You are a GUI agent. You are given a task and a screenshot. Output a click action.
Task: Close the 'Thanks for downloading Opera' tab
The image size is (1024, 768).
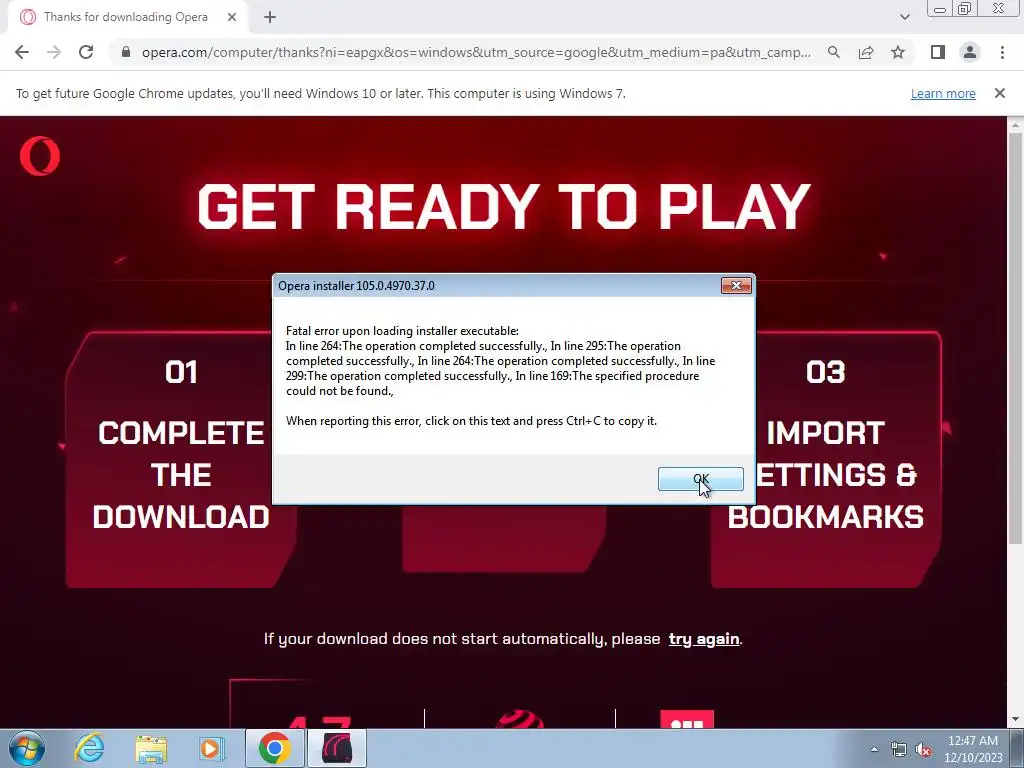click(232, 17)
